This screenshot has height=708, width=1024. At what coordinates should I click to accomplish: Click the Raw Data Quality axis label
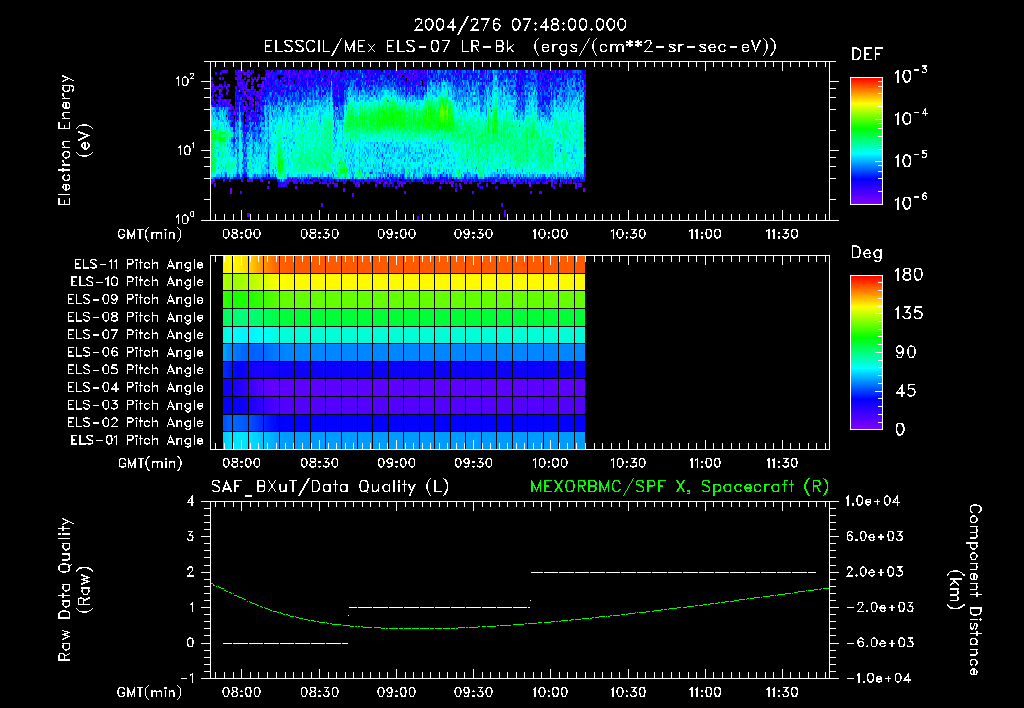pos(72,590)
